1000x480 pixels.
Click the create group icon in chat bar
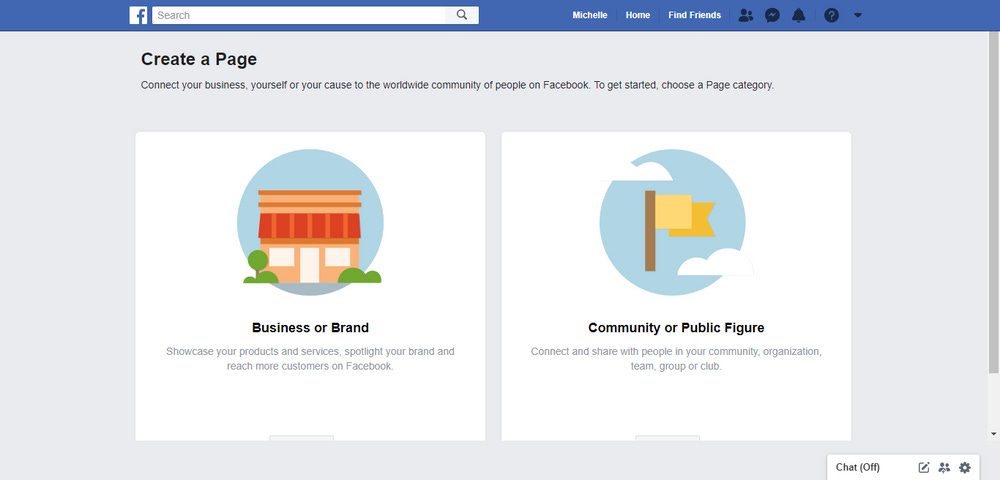(945, 467)
